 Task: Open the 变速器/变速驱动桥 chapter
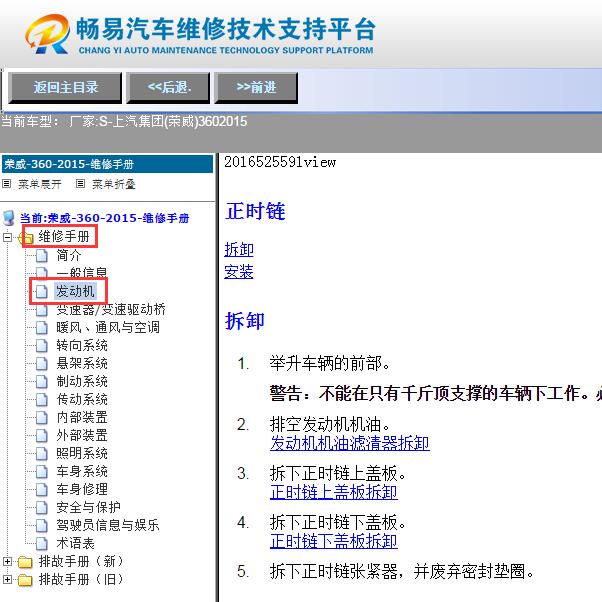point(111,309)
